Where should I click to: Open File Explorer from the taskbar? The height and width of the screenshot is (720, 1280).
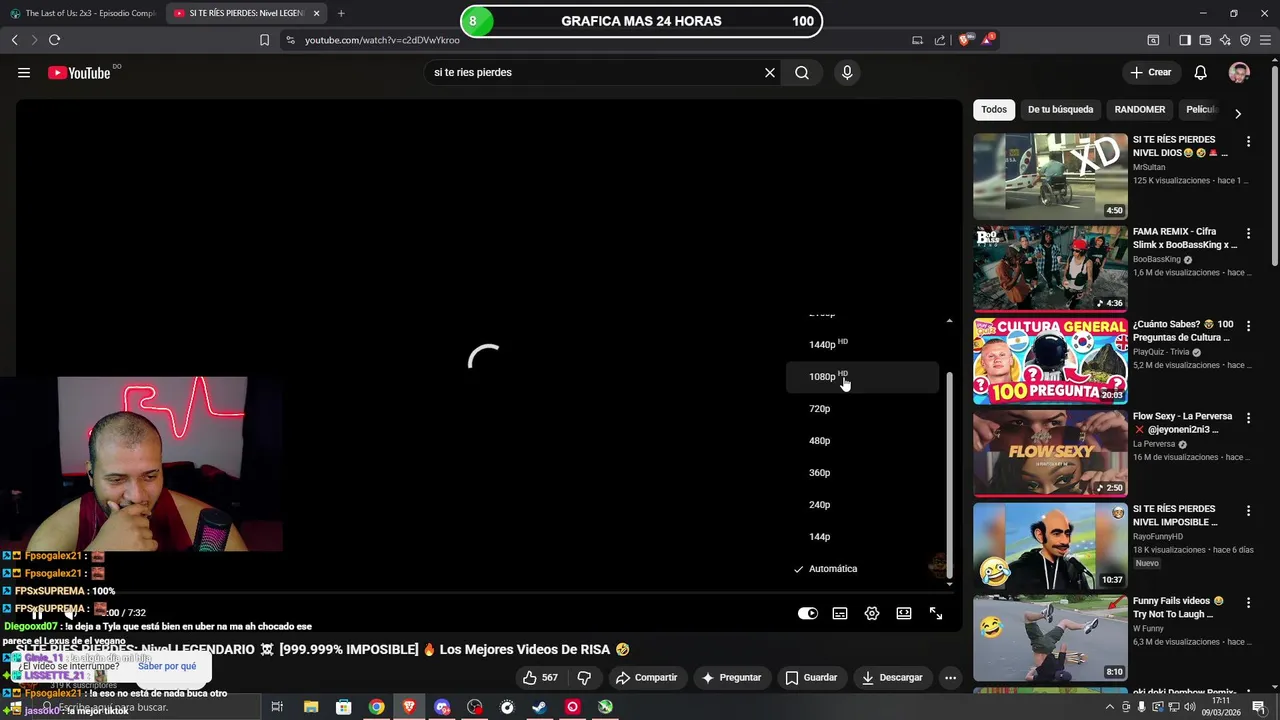point(311,707)
